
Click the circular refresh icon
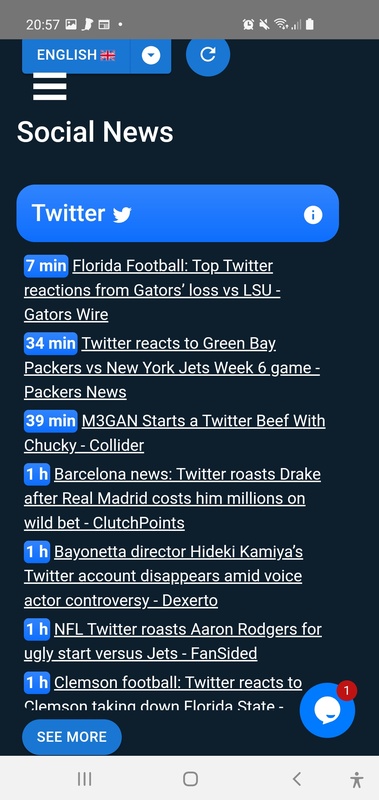[x=208, y=54]
